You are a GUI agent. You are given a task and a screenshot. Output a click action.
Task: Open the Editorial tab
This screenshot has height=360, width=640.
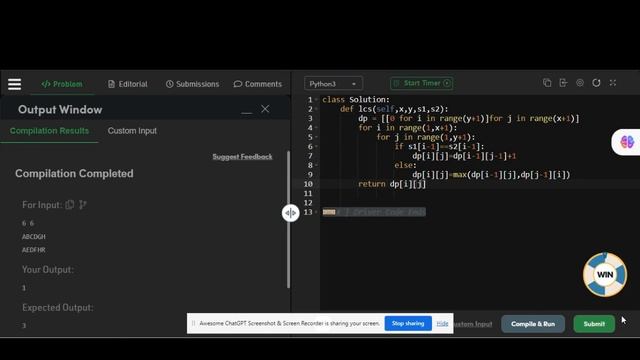click(128, 84)
